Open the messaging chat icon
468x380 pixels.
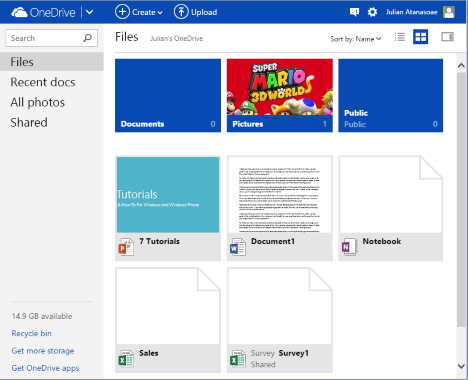(354, 12)
